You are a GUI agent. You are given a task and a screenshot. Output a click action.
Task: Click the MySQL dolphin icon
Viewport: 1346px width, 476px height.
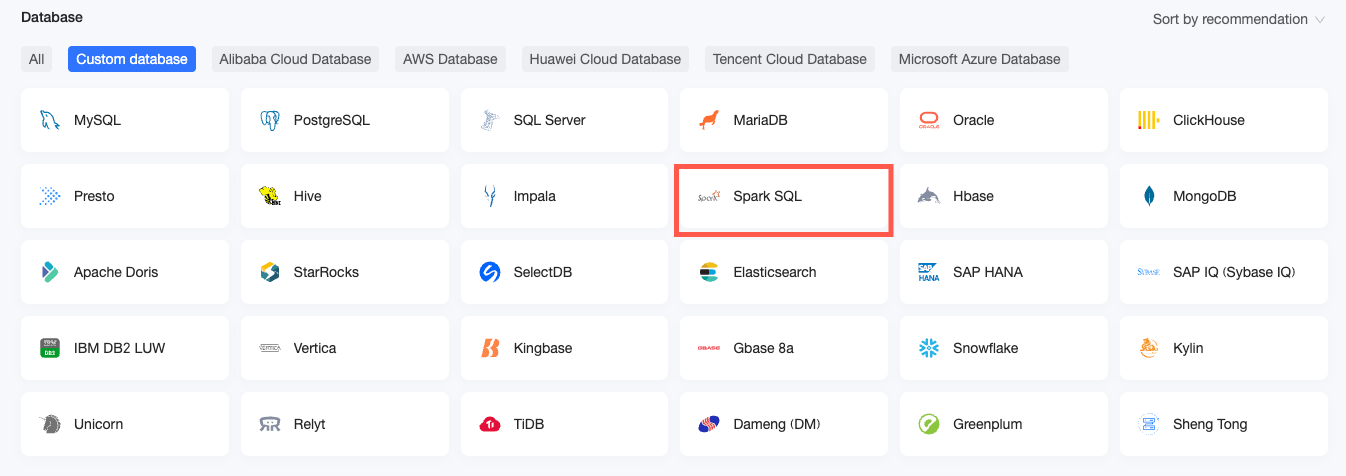[49, 120]
